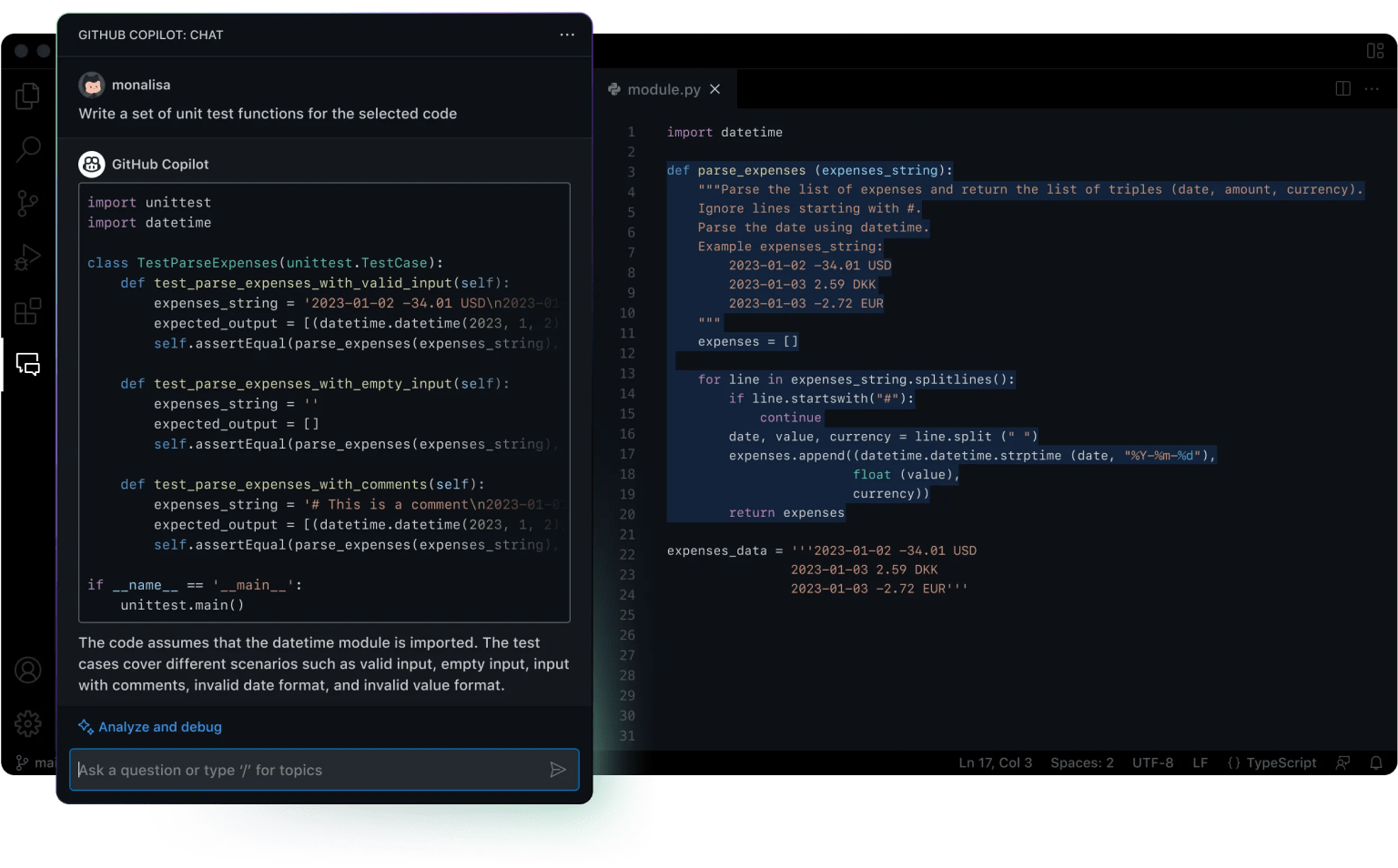Image resolution: width=1398 pixels, height=868 pixels.
Task: Customize layout from title bar icon
Action: 1374,51
